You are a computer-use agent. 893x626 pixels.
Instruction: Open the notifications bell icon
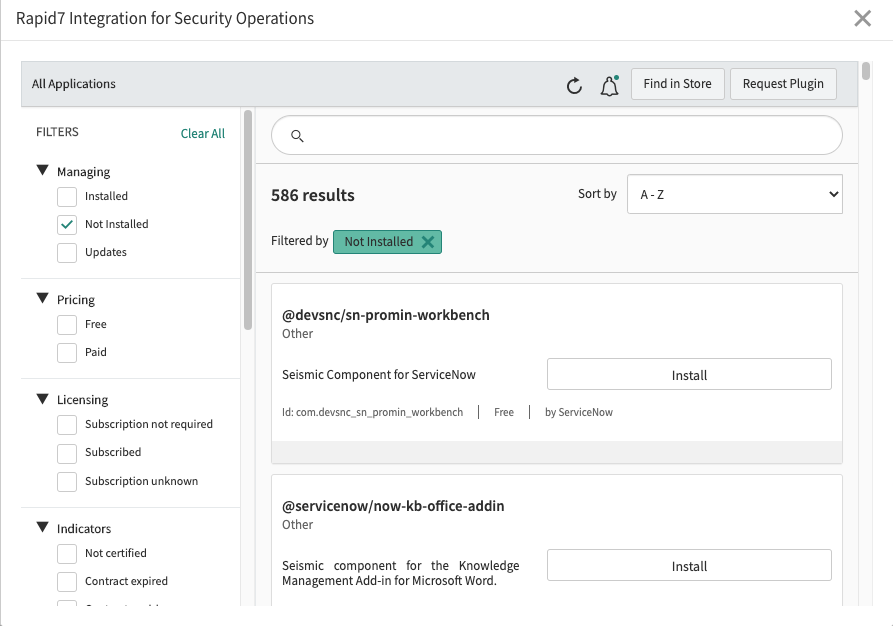point(609,85)
